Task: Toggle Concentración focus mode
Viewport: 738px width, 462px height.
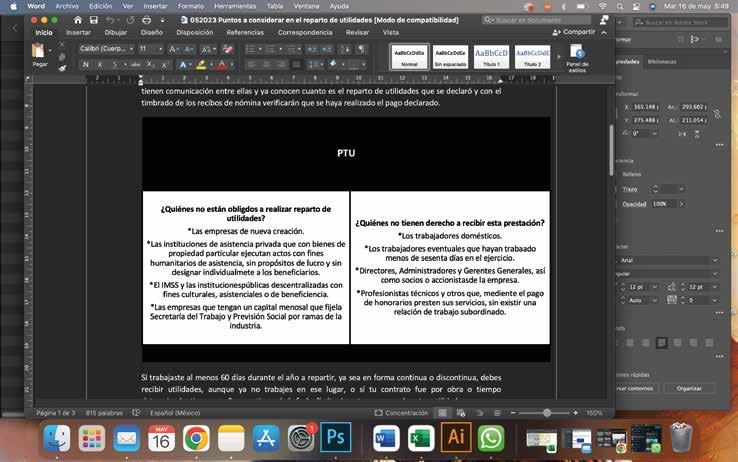Action: 401,413
